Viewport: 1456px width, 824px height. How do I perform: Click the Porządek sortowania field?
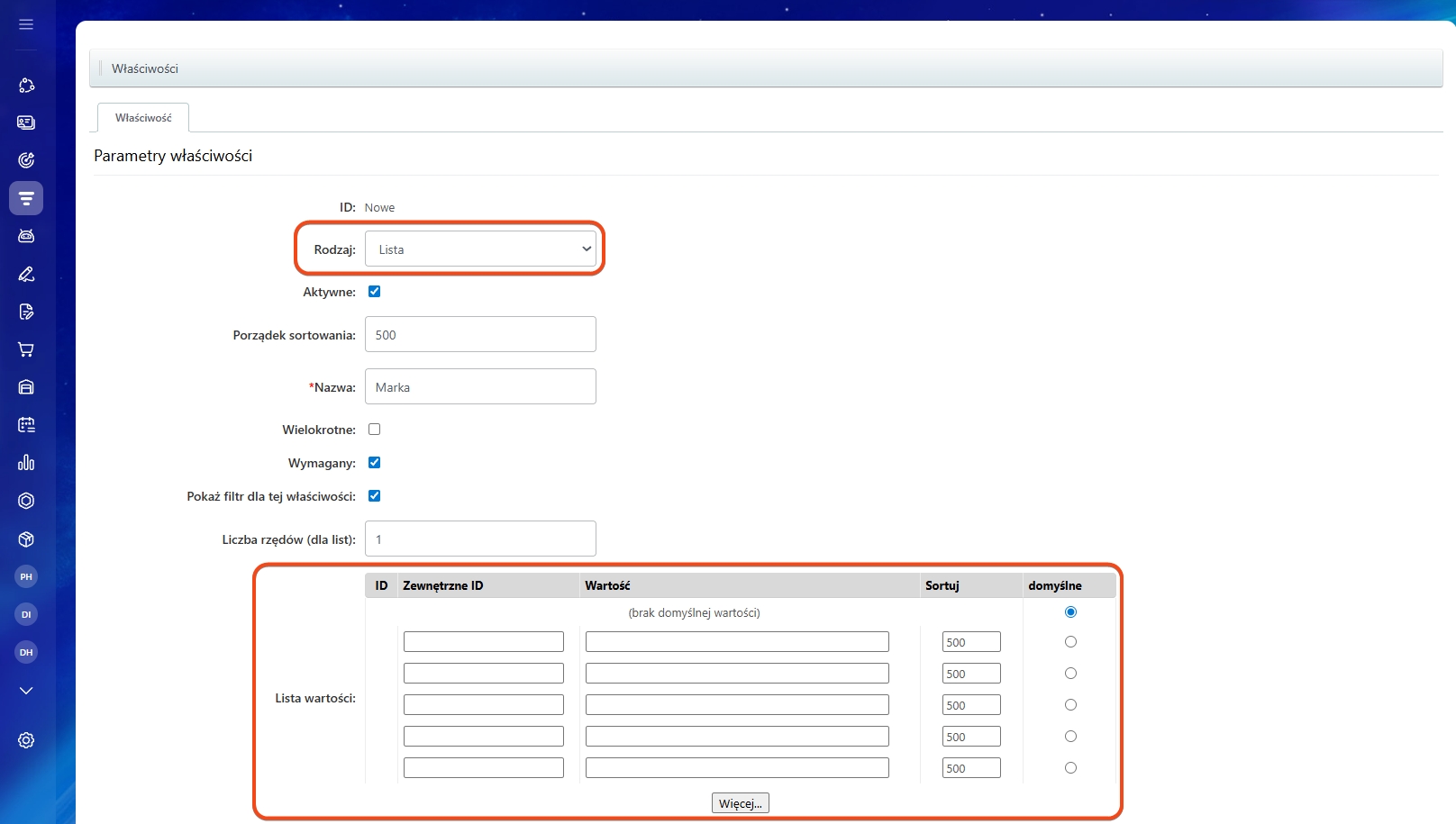(x=480, y=335)
